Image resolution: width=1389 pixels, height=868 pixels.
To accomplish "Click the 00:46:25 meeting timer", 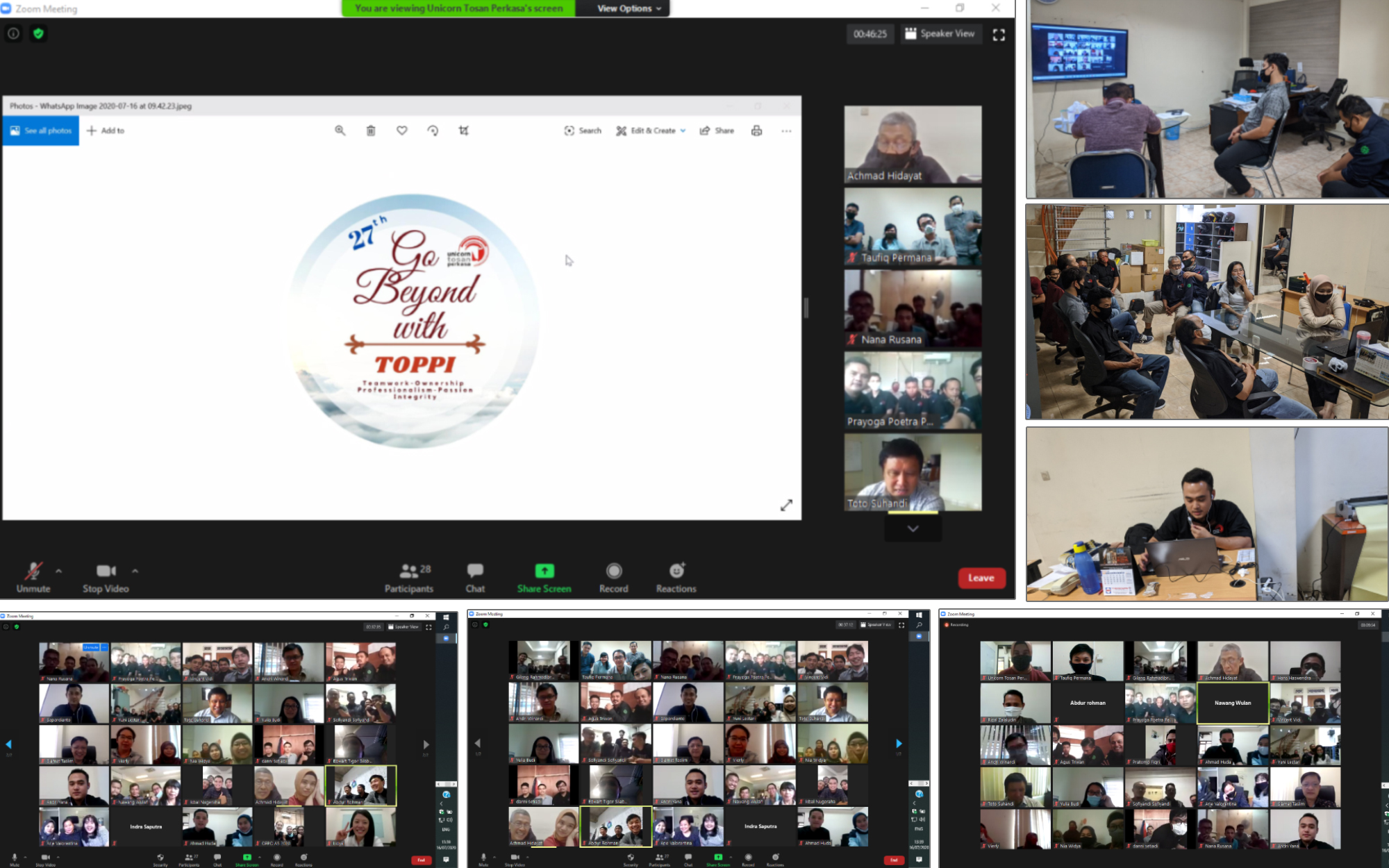I will (870, 34).
